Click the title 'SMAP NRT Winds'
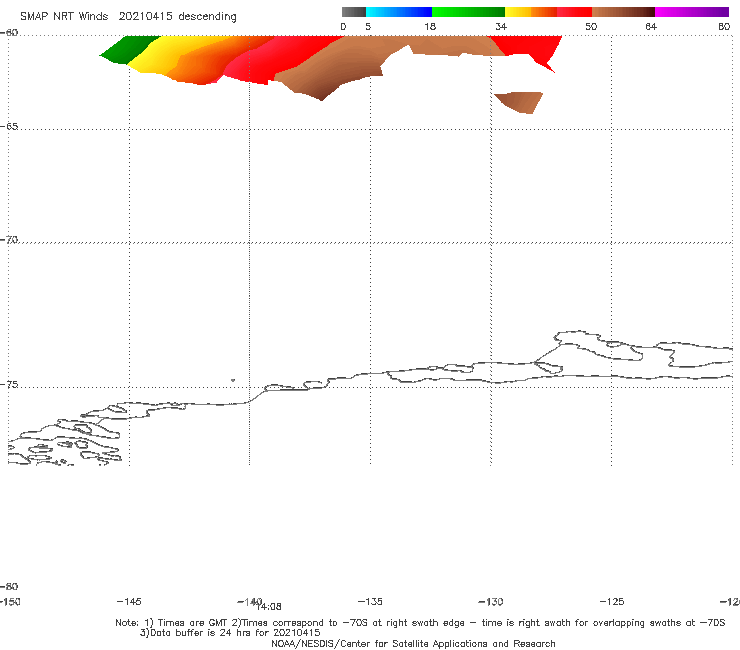740x650 pixels. [x=64, y=17]
